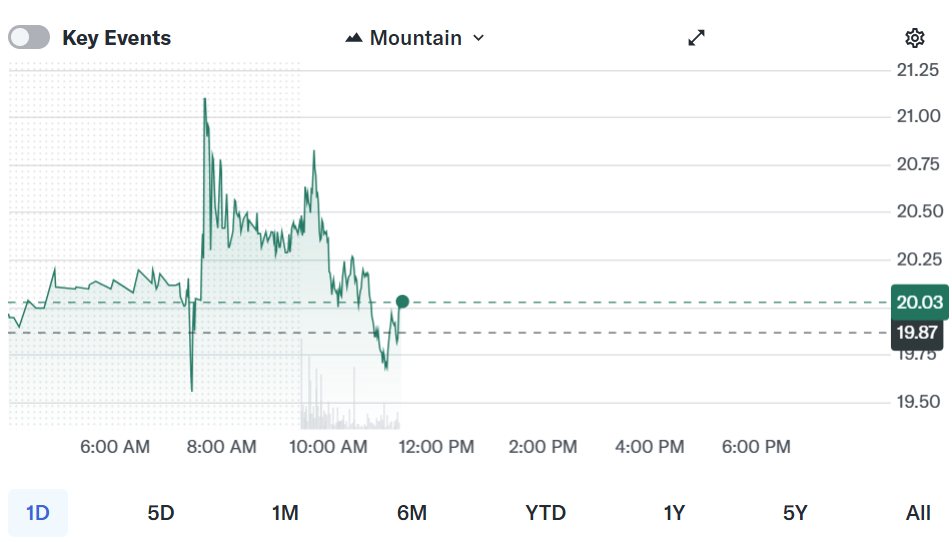Select the 1M range tab
This screenshot has width=952, height=542.
pyautogui.click(x=285, y=513)
